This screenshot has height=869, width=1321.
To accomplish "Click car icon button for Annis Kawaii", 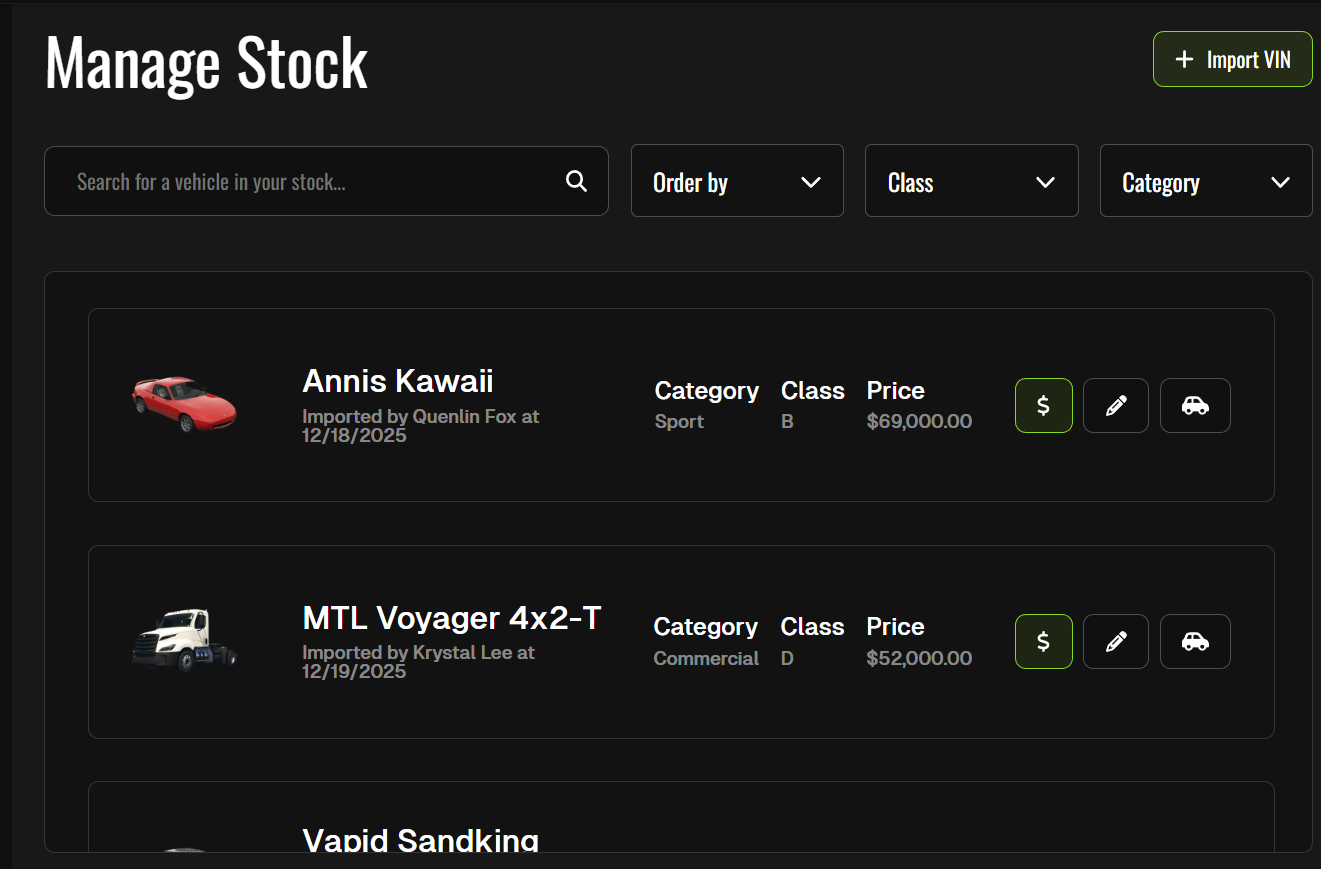I will click(1195, 405).
